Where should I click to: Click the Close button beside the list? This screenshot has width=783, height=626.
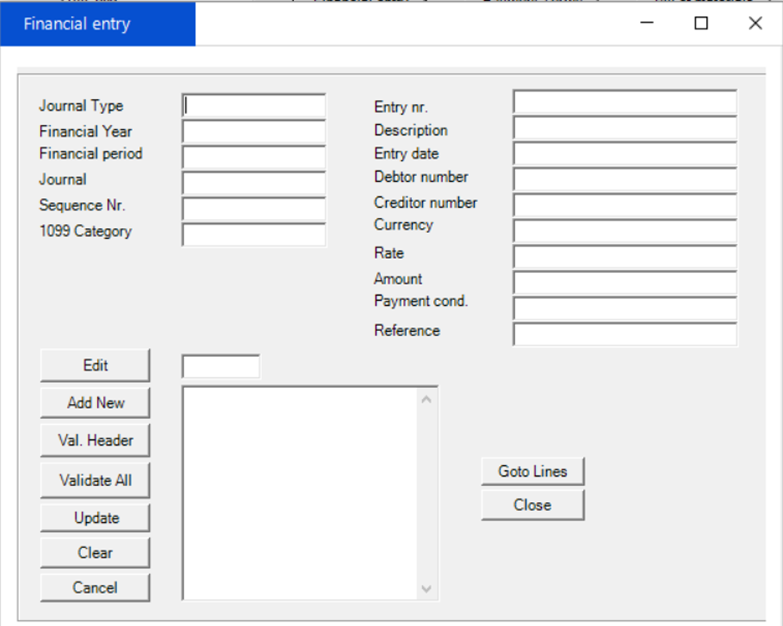tap(533, 505)
